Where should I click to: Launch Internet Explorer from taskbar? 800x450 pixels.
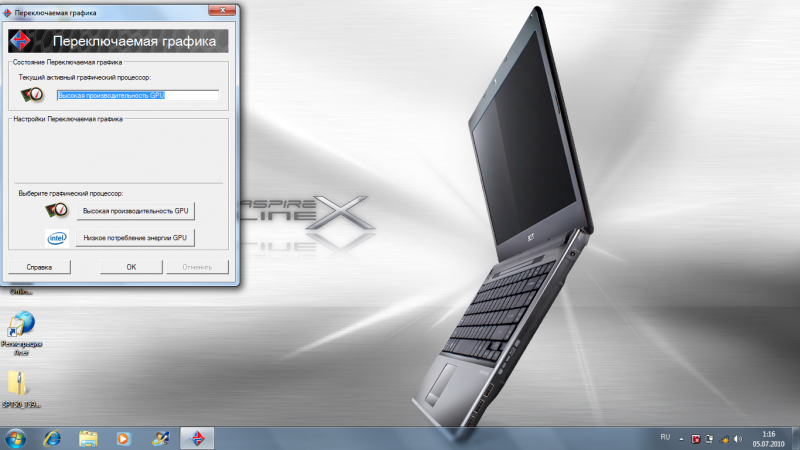point(52,439)
